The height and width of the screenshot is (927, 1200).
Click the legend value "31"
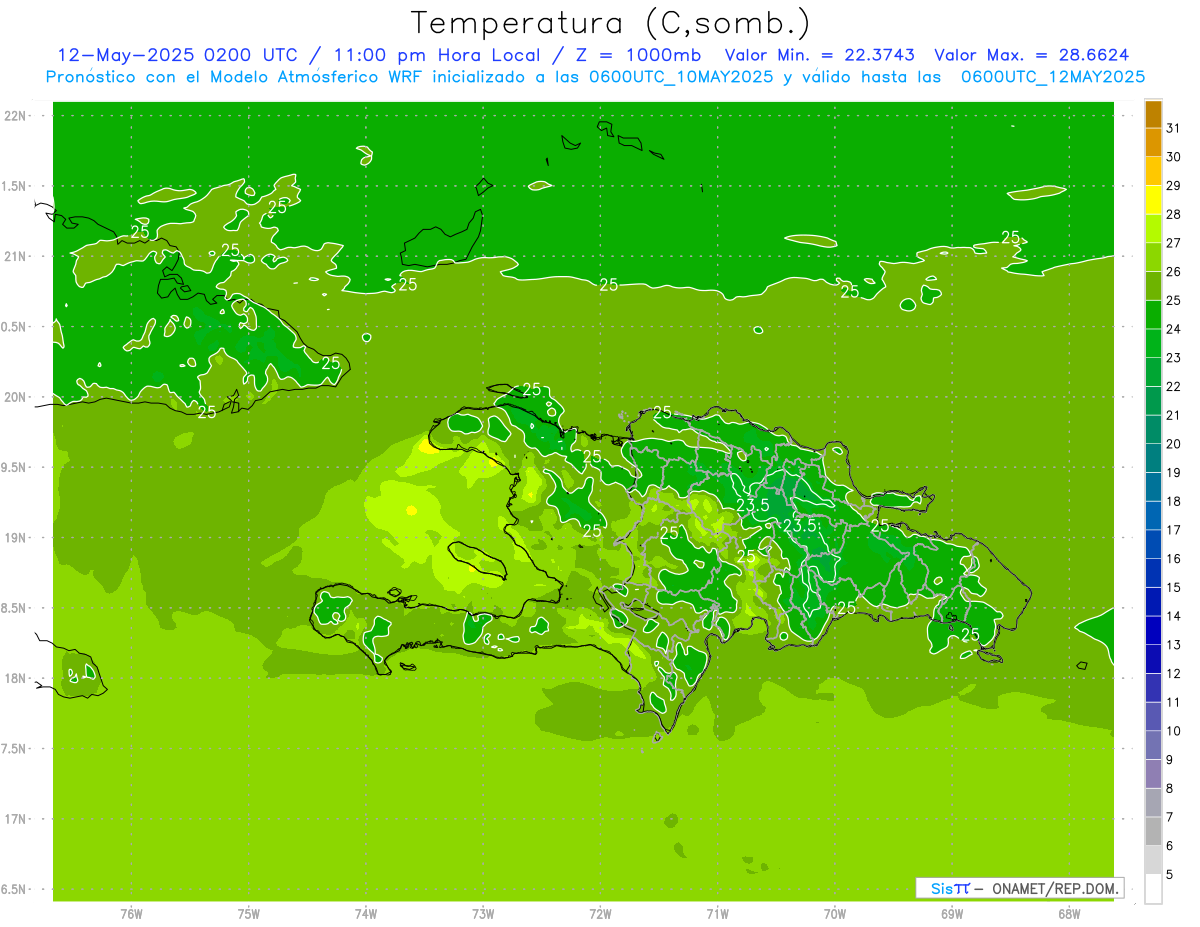coord(1174,128)
